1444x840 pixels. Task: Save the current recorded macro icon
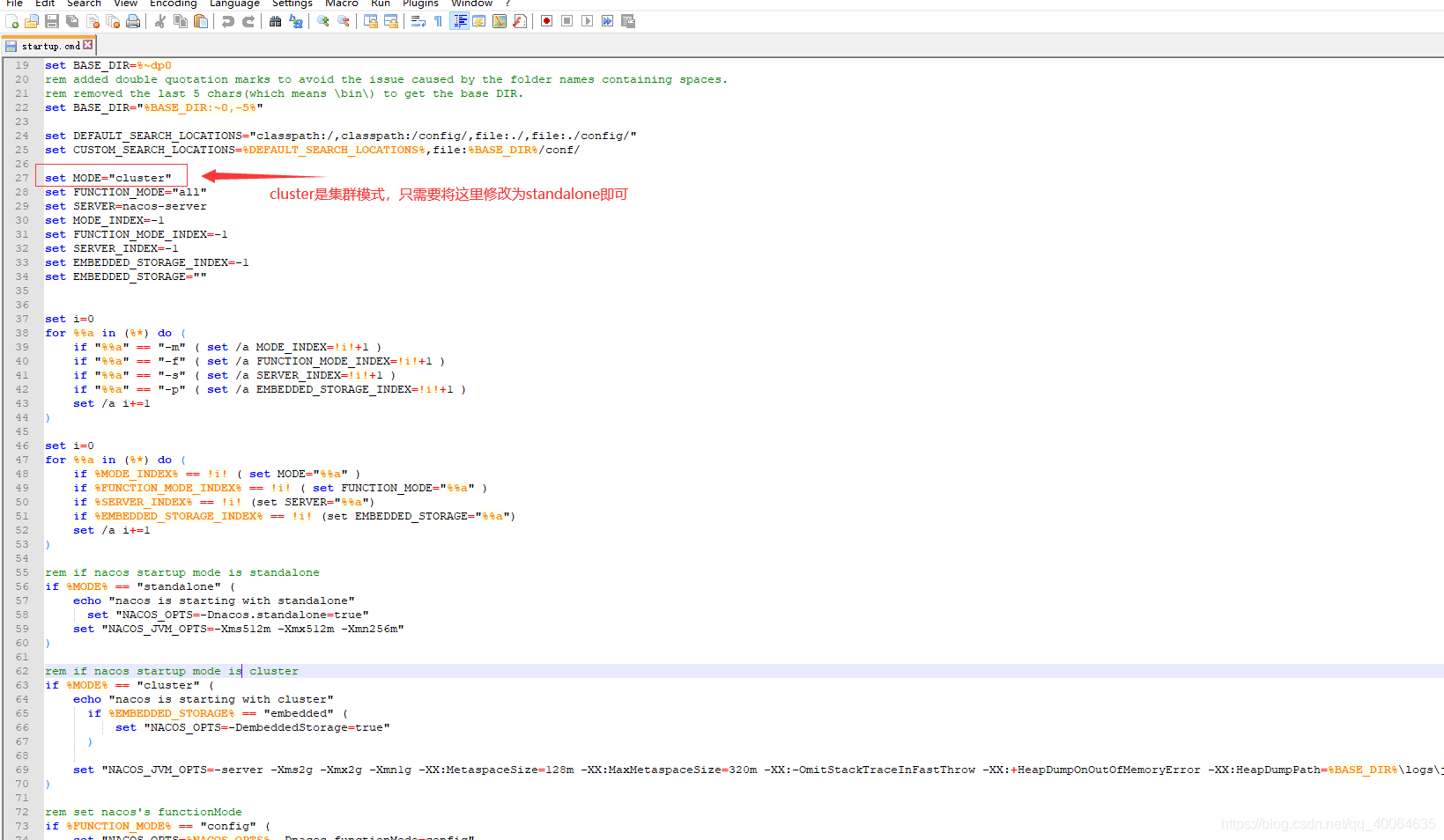click(x=628, y=21)
